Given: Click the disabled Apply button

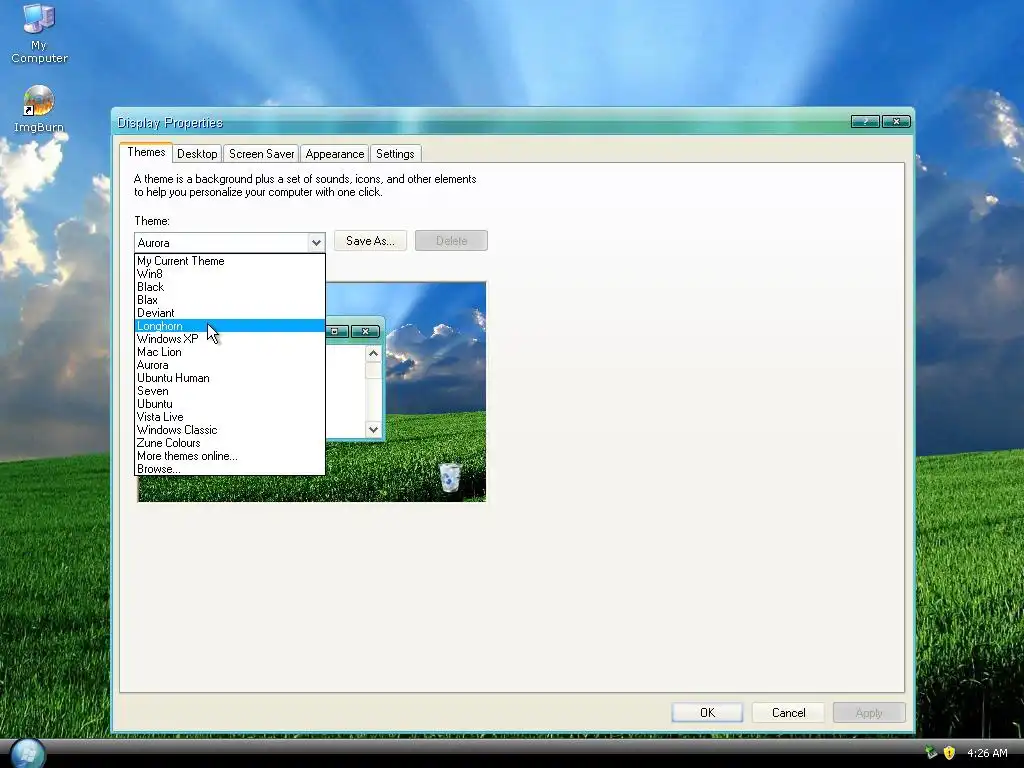Looking at the screenshot, I should [869, 712].
